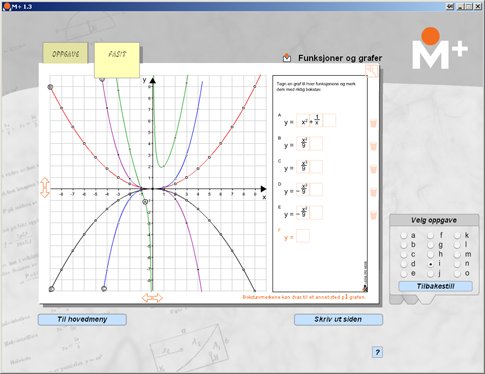Click the vertical resize arrow left of graph
This screenshot has width=485, height=374.
45,188
